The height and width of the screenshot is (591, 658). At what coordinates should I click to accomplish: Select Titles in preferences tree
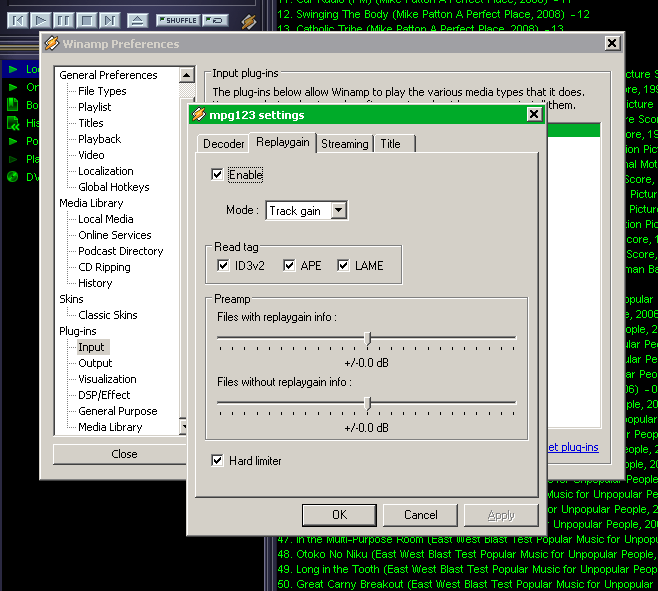coord(91,123)
